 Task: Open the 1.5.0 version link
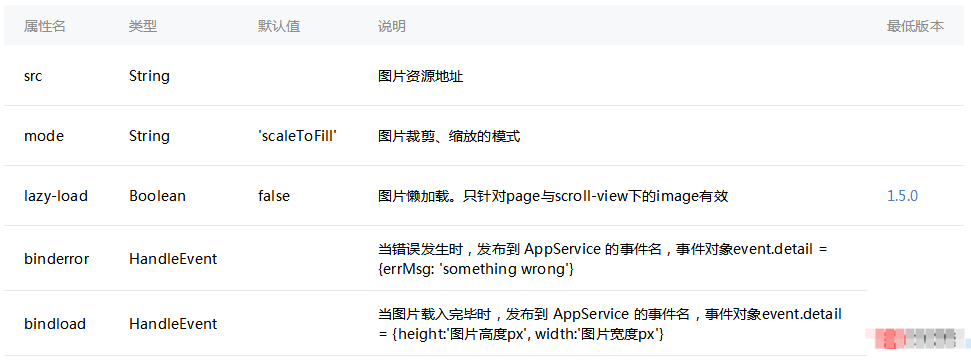coord(902,196)
